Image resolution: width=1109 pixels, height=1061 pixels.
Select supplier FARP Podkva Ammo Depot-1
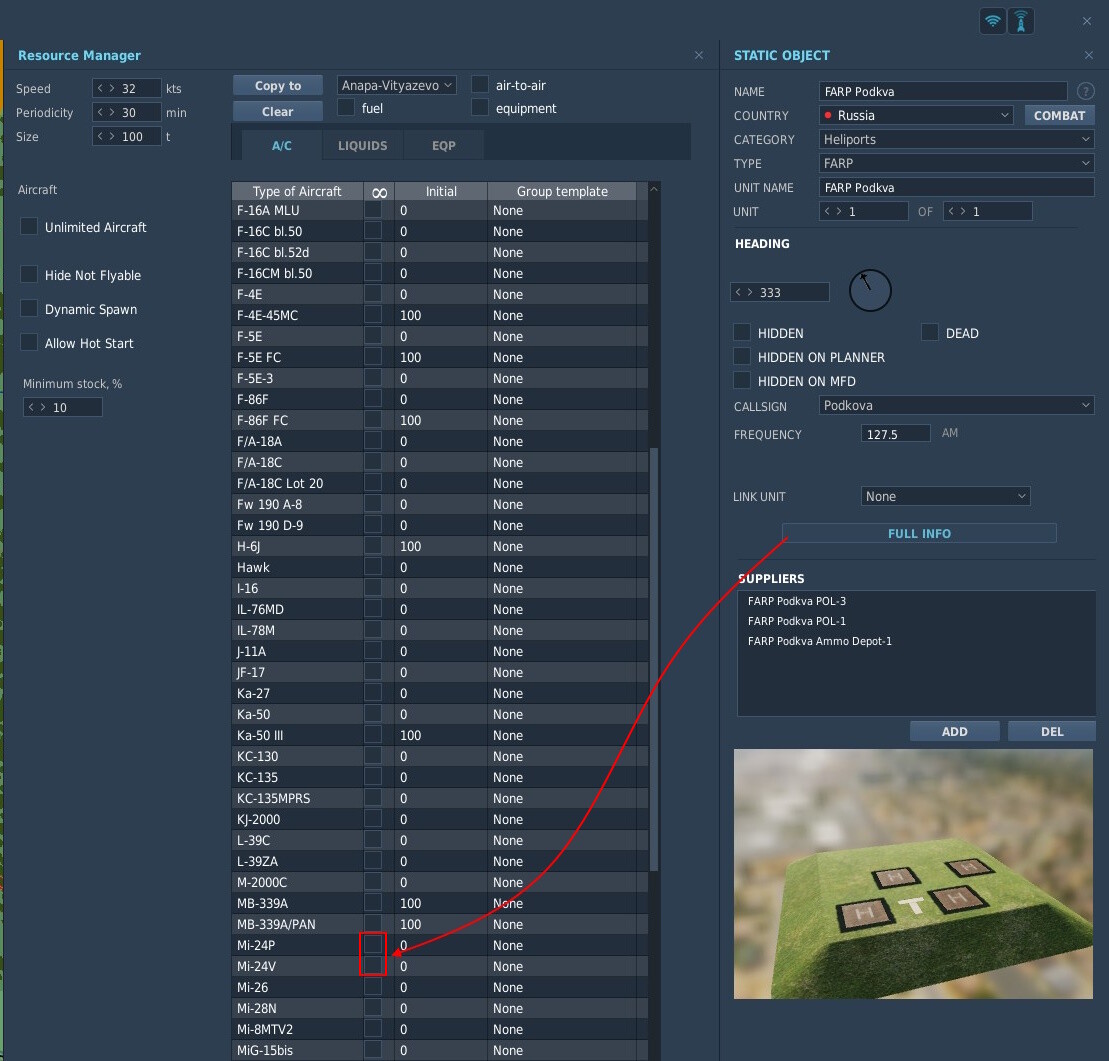pyautogui.click(x=820, y=642)
